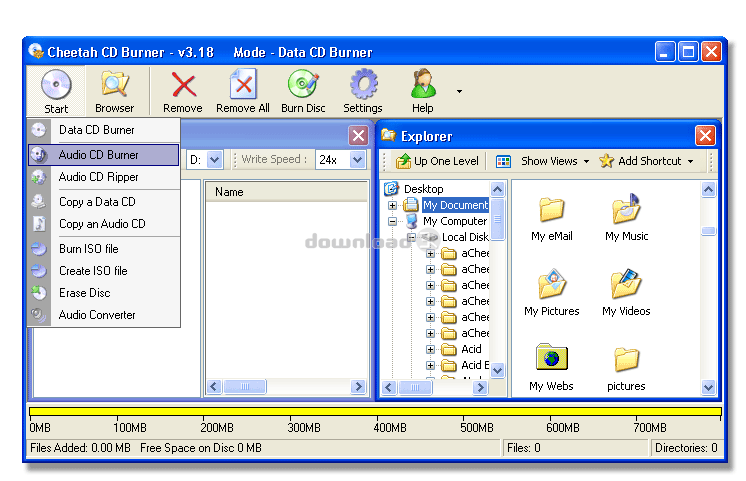Maximize the Cheetah CD Burner window
This screenshot has height=481, width=746.
pyautogui.click(x=688, y=51)
